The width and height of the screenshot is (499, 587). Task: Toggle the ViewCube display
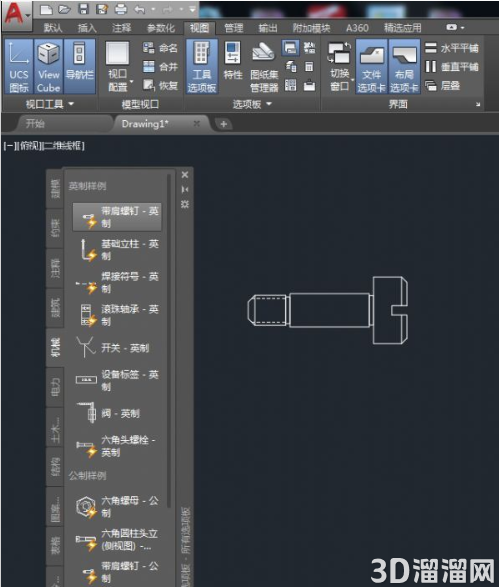49,66
